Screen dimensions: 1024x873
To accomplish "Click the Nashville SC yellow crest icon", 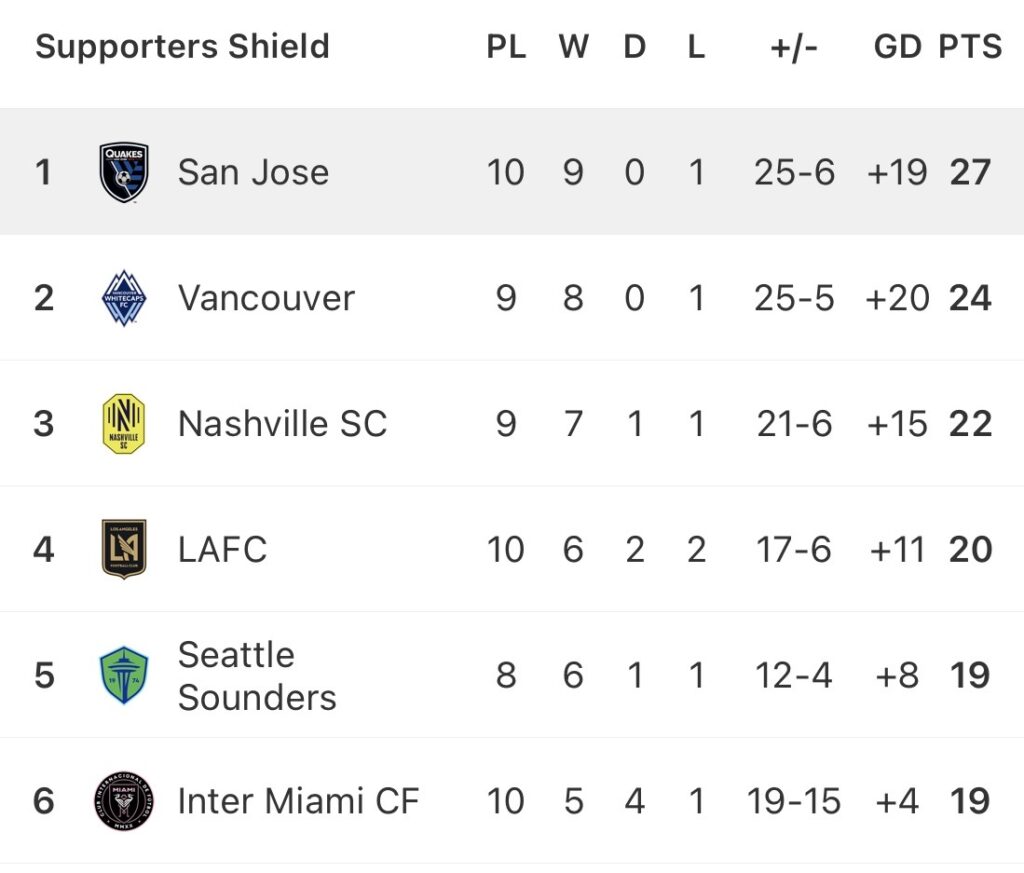I will pyautogui.click(x=124, y=424).
